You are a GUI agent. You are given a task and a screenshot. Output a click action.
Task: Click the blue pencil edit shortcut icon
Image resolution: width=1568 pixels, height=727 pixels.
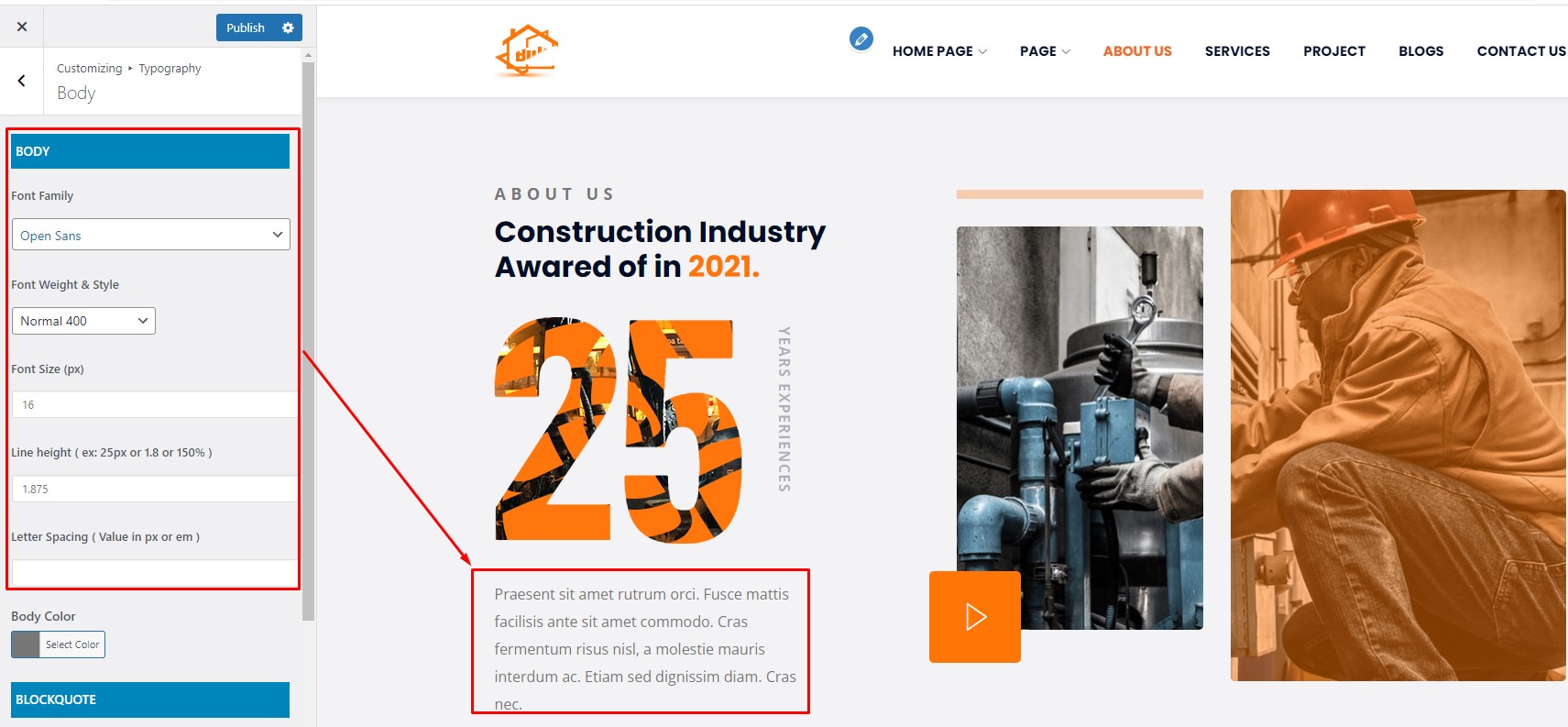861,39
